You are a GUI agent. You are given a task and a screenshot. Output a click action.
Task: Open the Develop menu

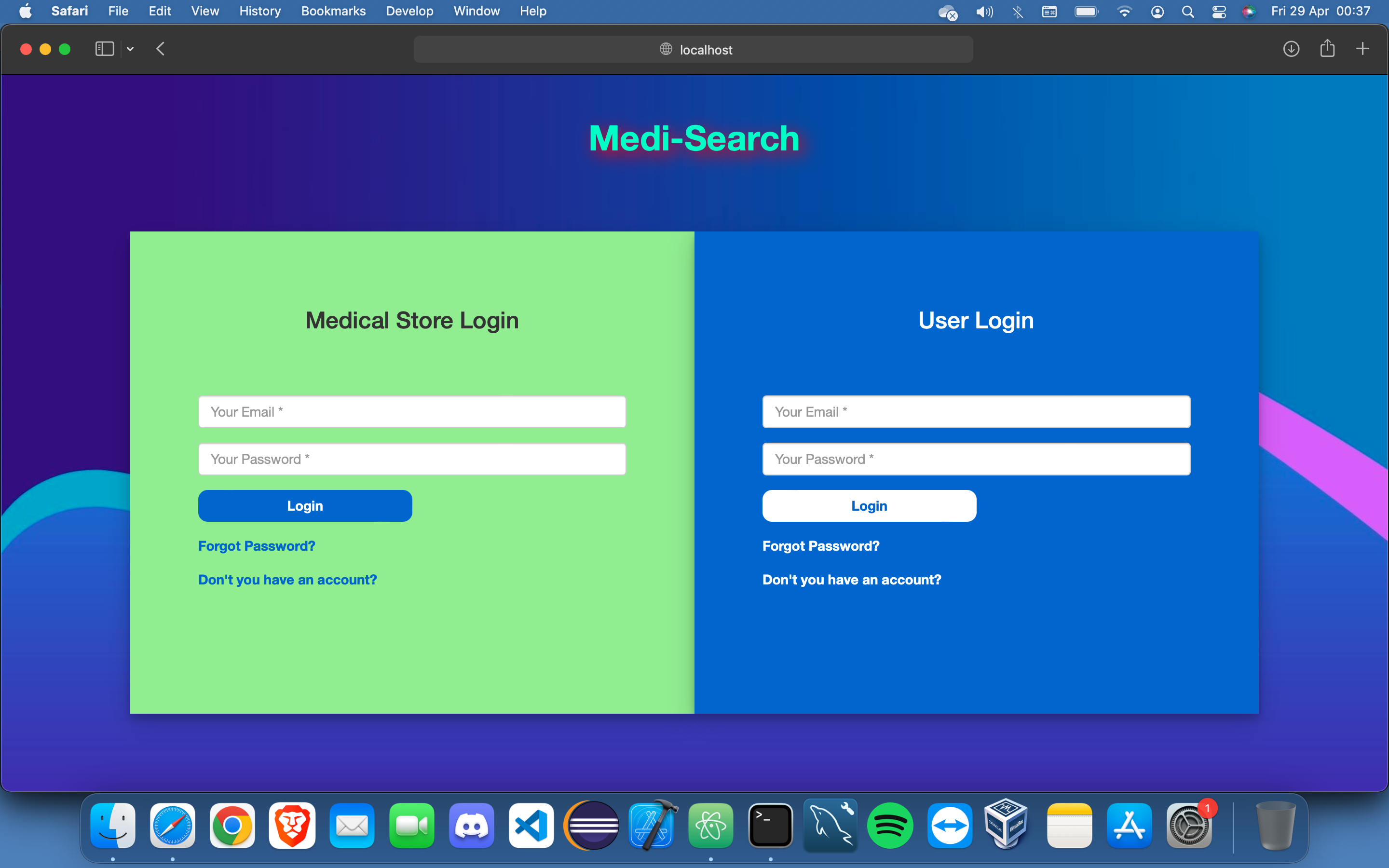(x=409, y=11)
